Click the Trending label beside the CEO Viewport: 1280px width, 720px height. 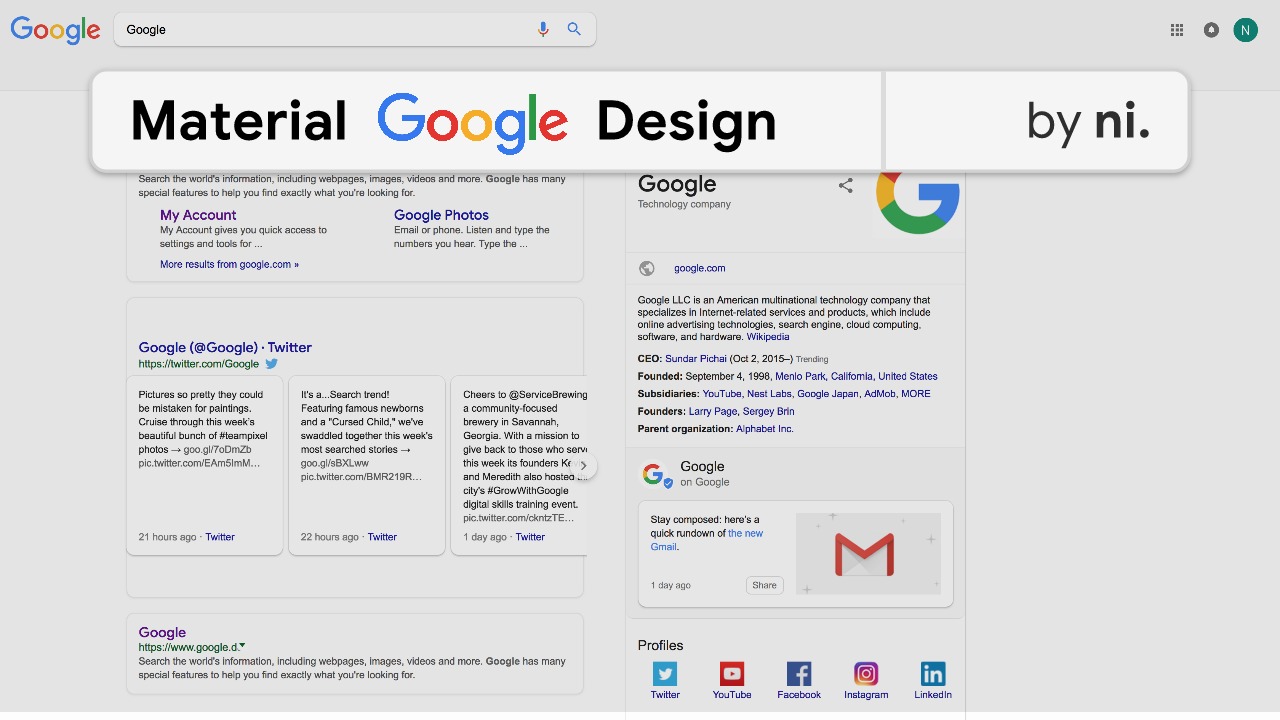point(812,359)
